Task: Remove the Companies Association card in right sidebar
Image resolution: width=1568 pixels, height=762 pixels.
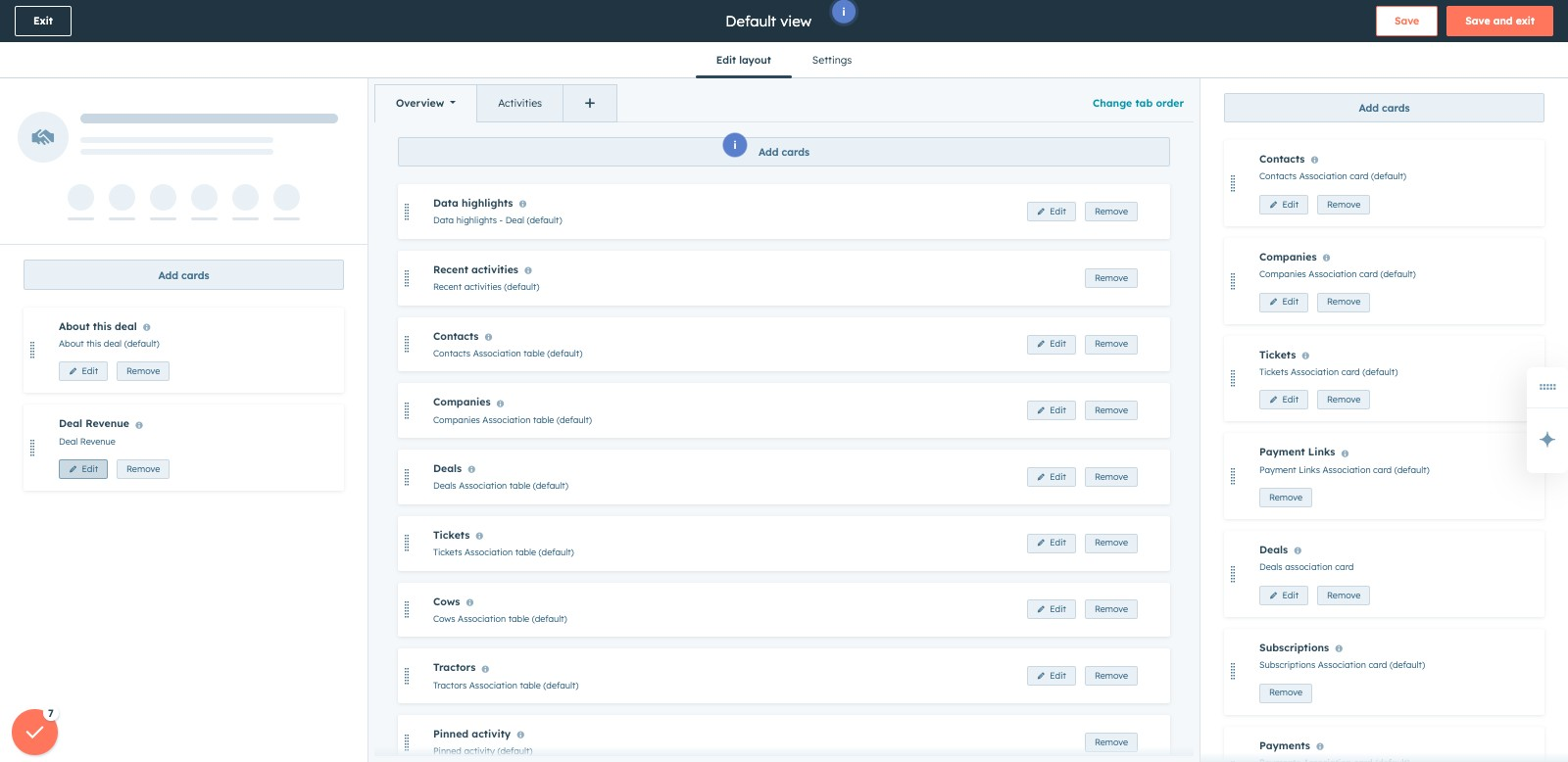Action: click(x=1344, y=302)
